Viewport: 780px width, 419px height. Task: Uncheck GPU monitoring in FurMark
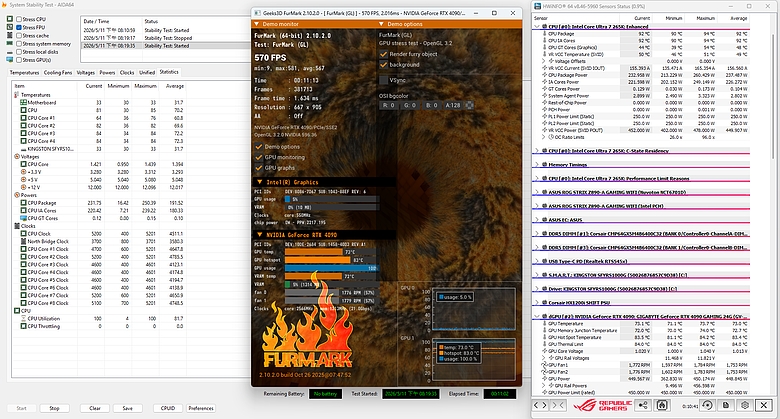(x=259, y=157)
